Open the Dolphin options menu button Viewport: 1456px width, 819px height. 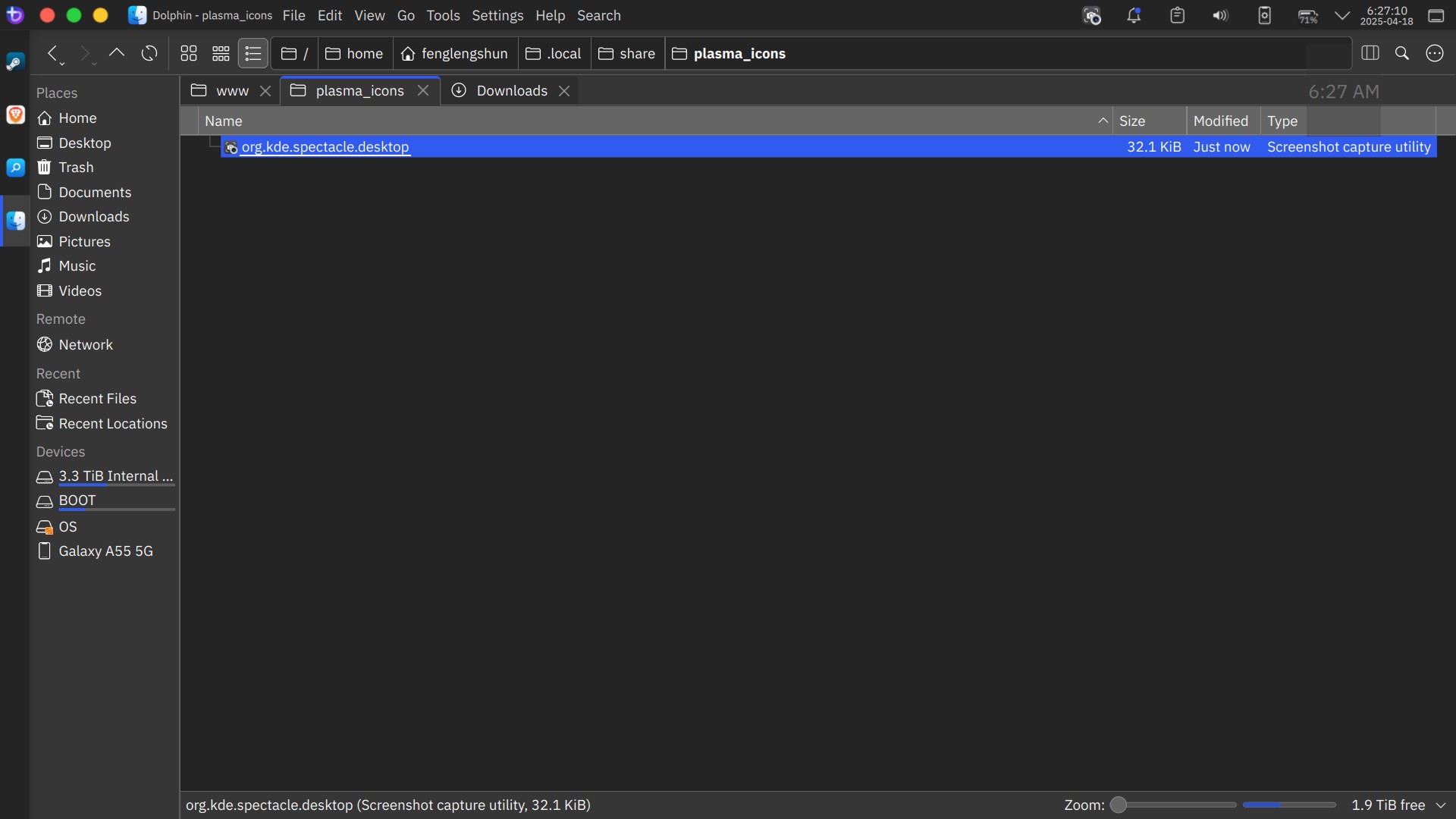[1435, 53]
